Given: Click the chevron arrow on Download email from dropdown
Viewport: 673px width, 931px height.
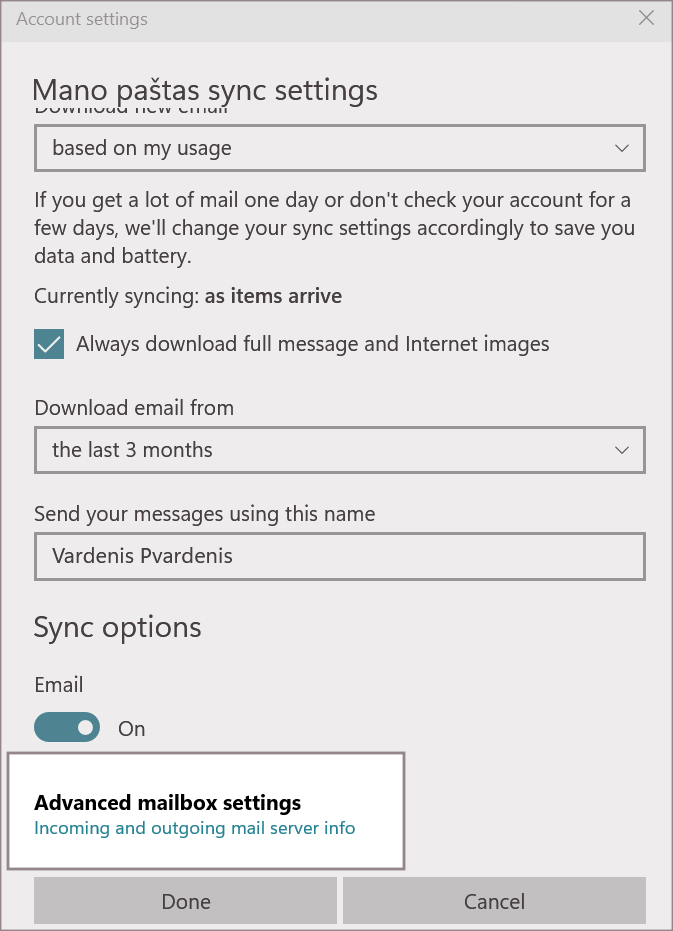Looking at the screenshot, I should click(622, 450).
